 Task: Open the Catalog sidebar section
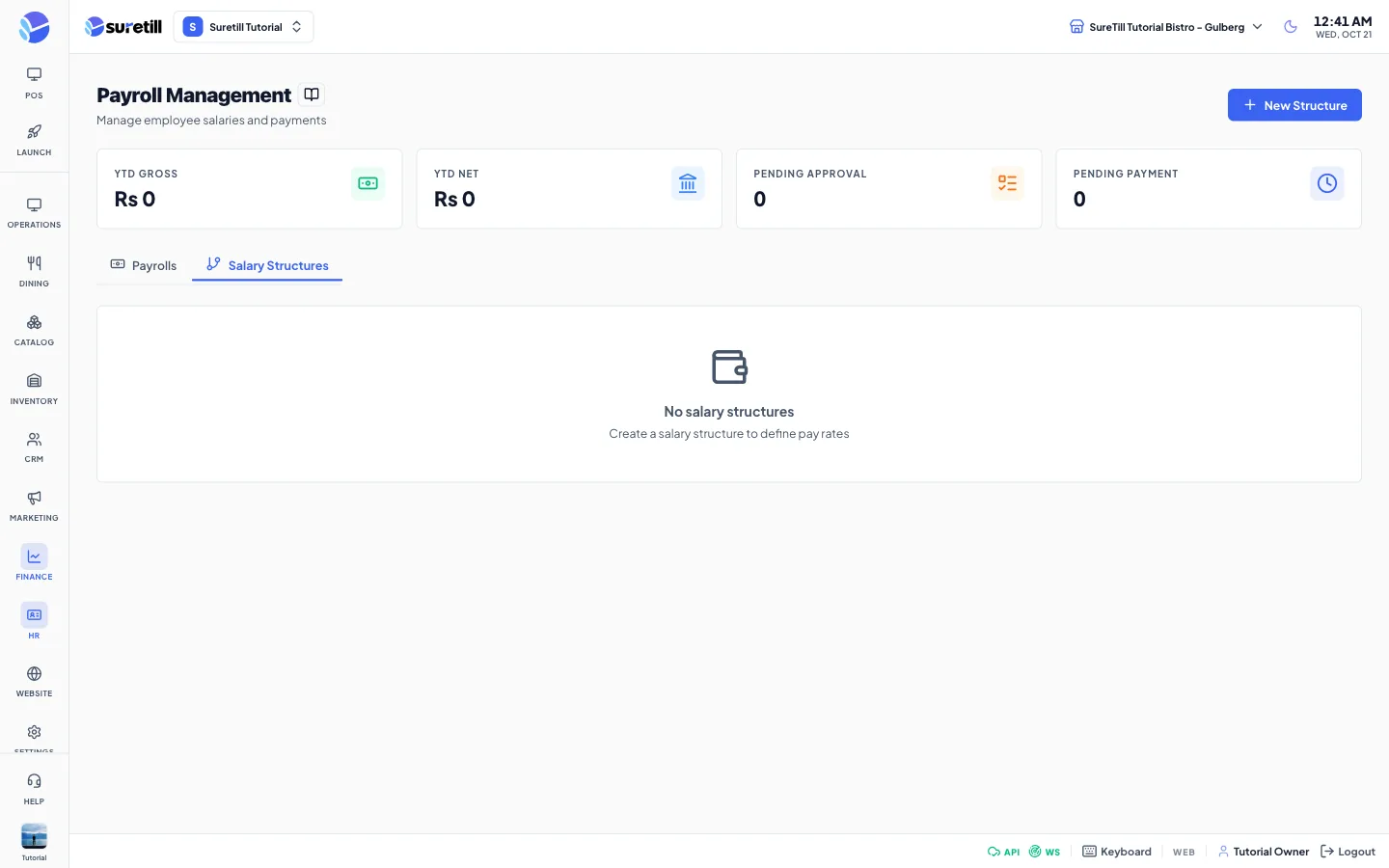click(x=34, y=331)
